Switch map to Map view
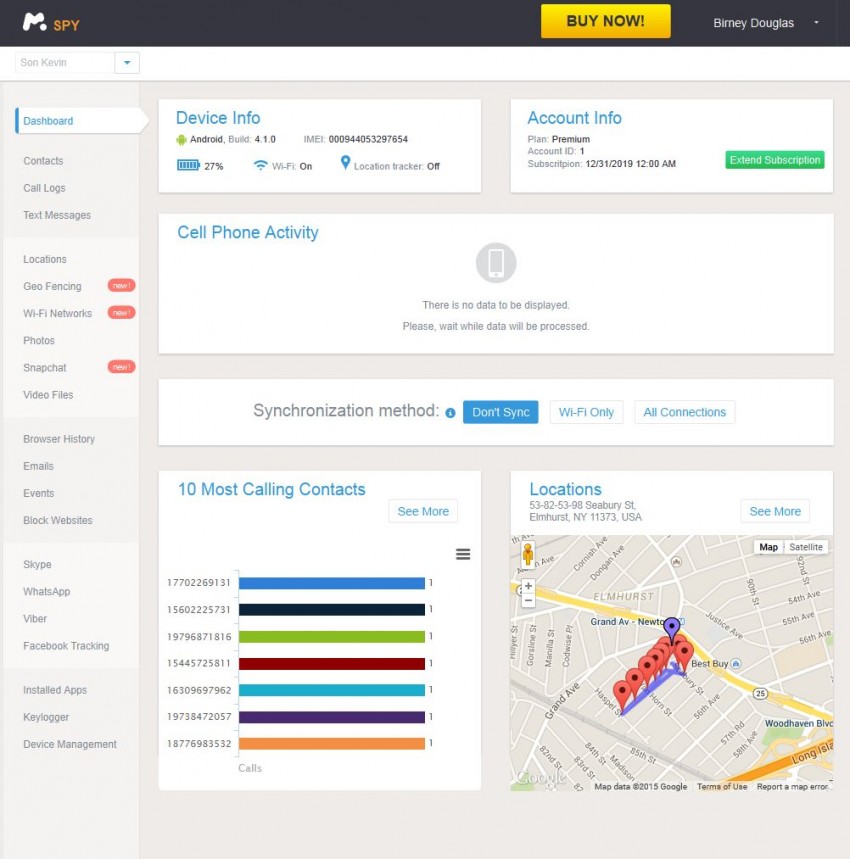850x859 pixels. (x=768, y=547)
